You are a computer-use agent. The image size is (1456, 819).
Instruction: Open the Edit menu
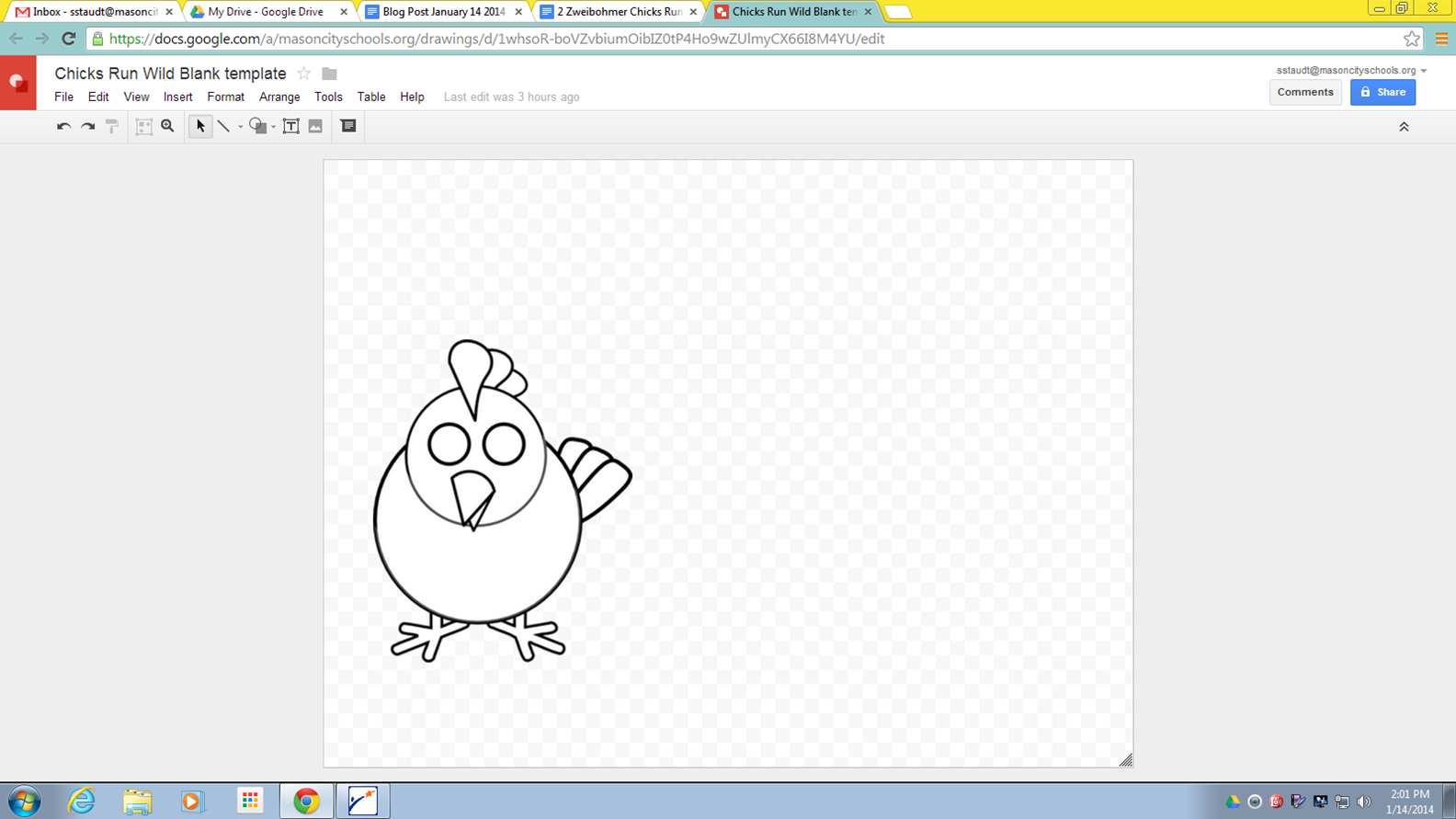coord(98,97)
